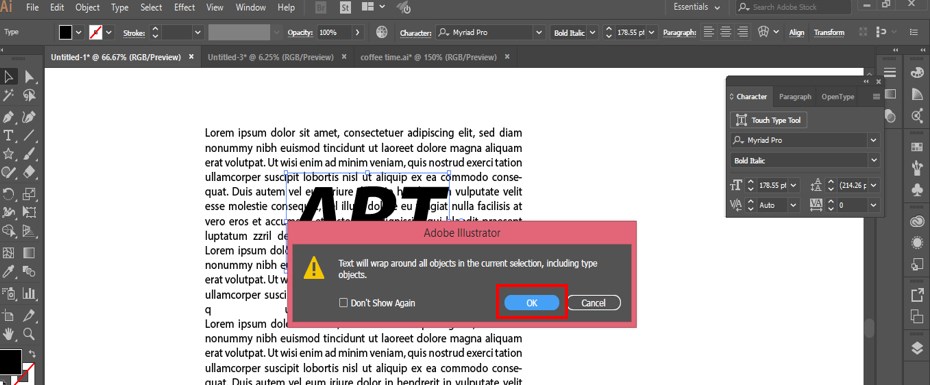Viewport: 930px width, 385px height.
Task: Switch to the Untitled-3 document tab
Action: tap(270, 58)
